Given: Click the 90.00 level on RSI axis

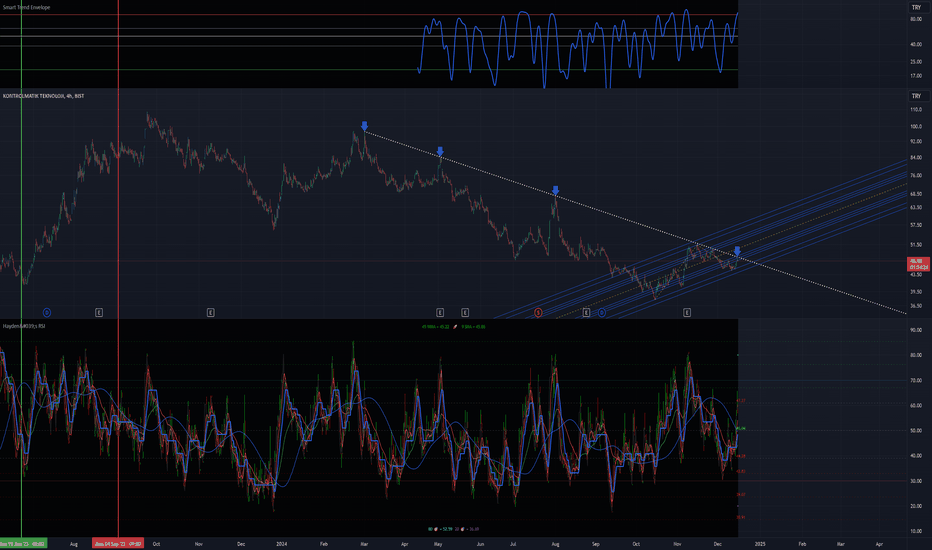Looking at the screenshot, I should pyautogui.click(x=916, y=330).
